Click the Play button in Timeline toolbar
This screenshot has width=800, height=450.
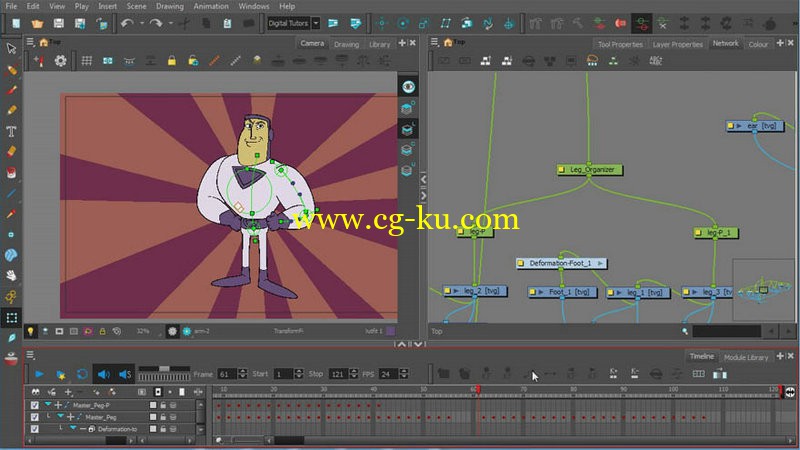tap(39, 374)
